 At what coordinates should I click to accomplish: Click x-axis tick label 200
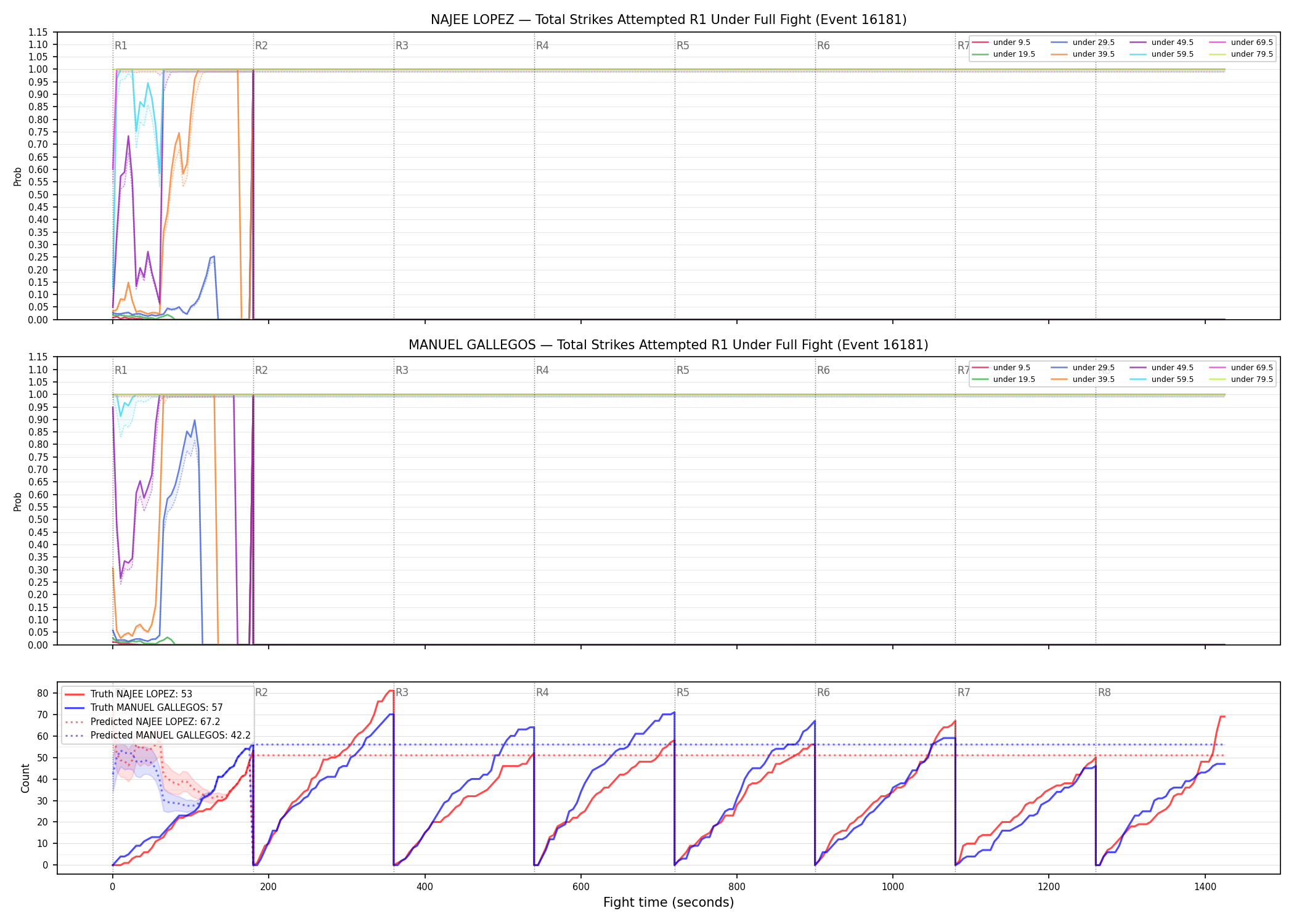[268, 887]
